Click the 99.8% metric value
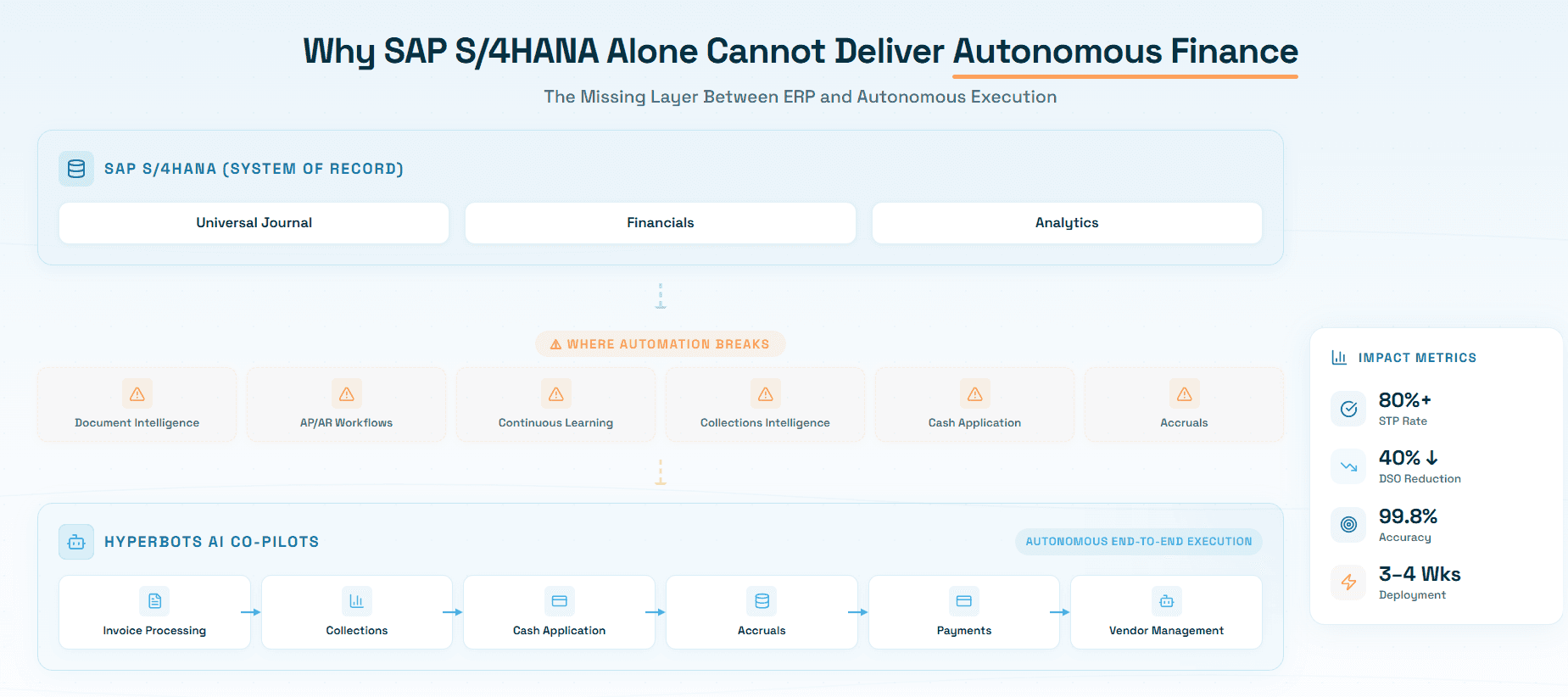The image size is (1568, 697). pos(1408,516)
